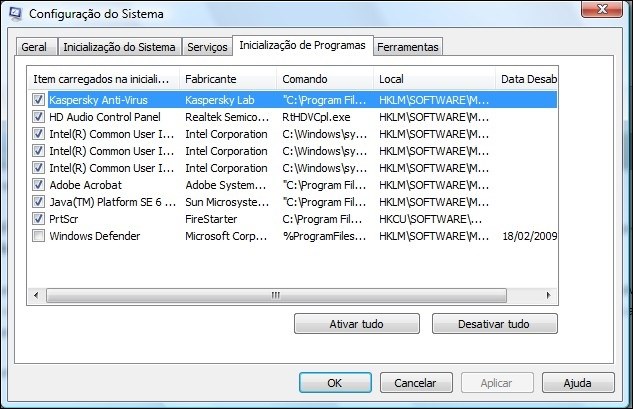Toggle the Adobe Acrobat startup checkbox

(38, 185)
